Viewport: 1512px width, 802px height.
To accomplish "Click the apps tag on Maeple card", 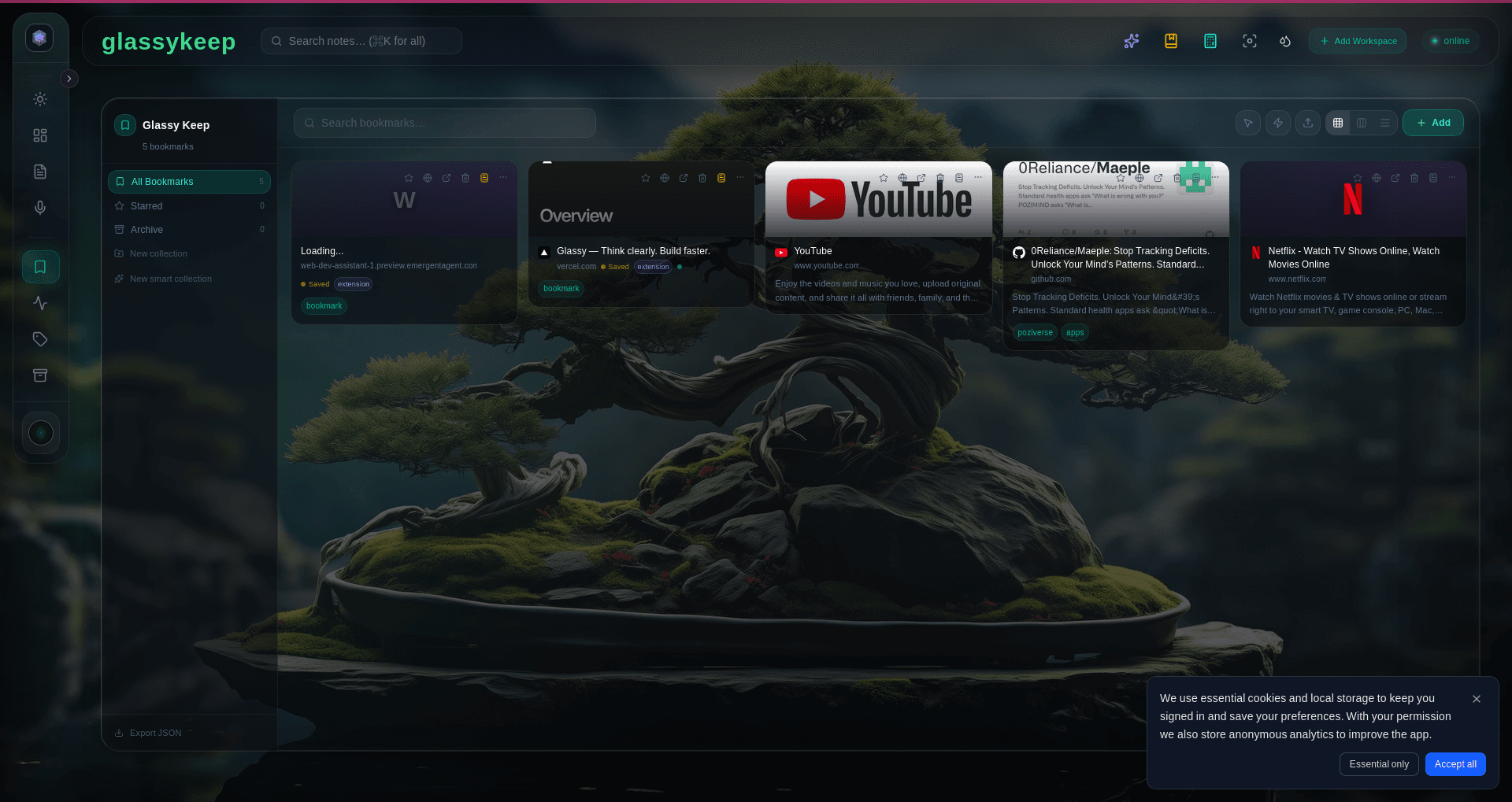I will click(x=1075, y=333).
